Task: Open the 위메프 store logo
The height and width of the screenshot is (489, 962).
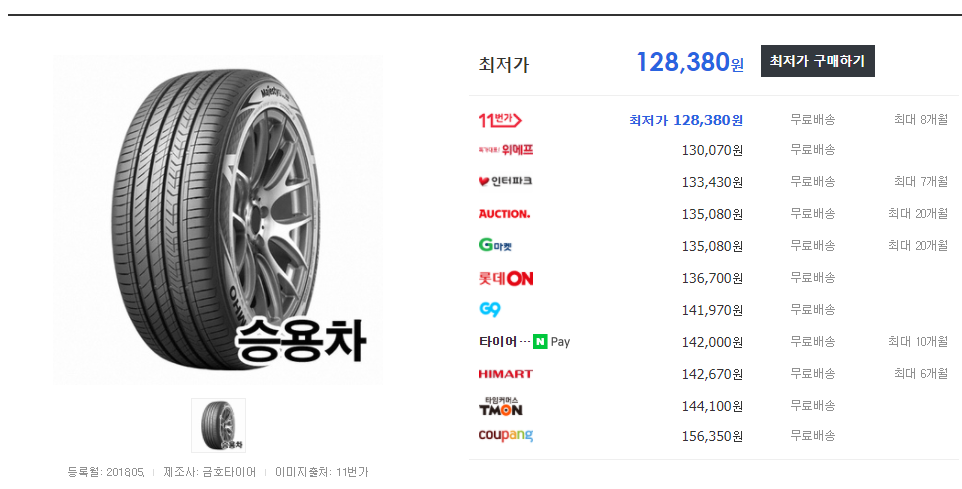Action: (506, 150)
